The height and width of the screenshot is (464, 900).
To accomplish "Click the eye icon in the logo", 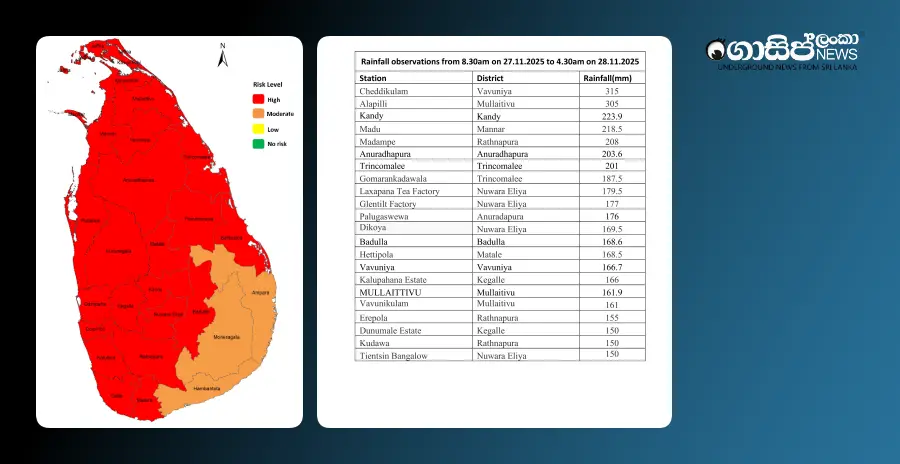I will 717,50.
